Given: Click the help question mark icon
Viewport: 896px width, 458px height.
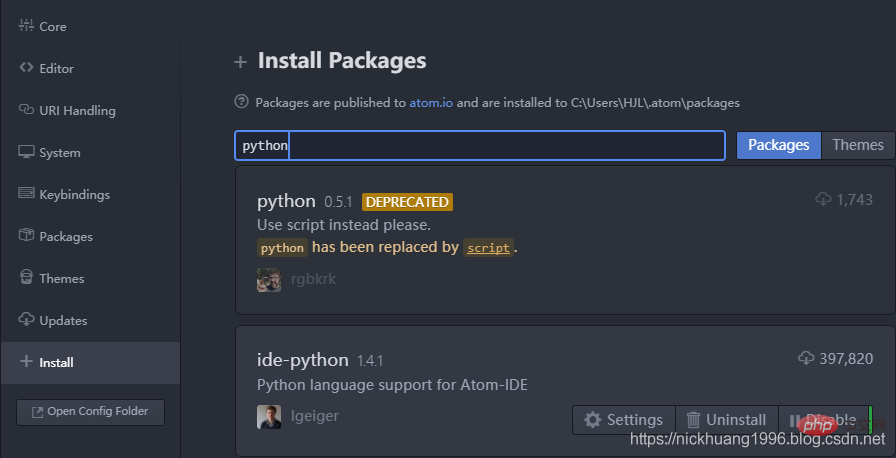Looking at the screenshot, I should [x=242, y=102].
